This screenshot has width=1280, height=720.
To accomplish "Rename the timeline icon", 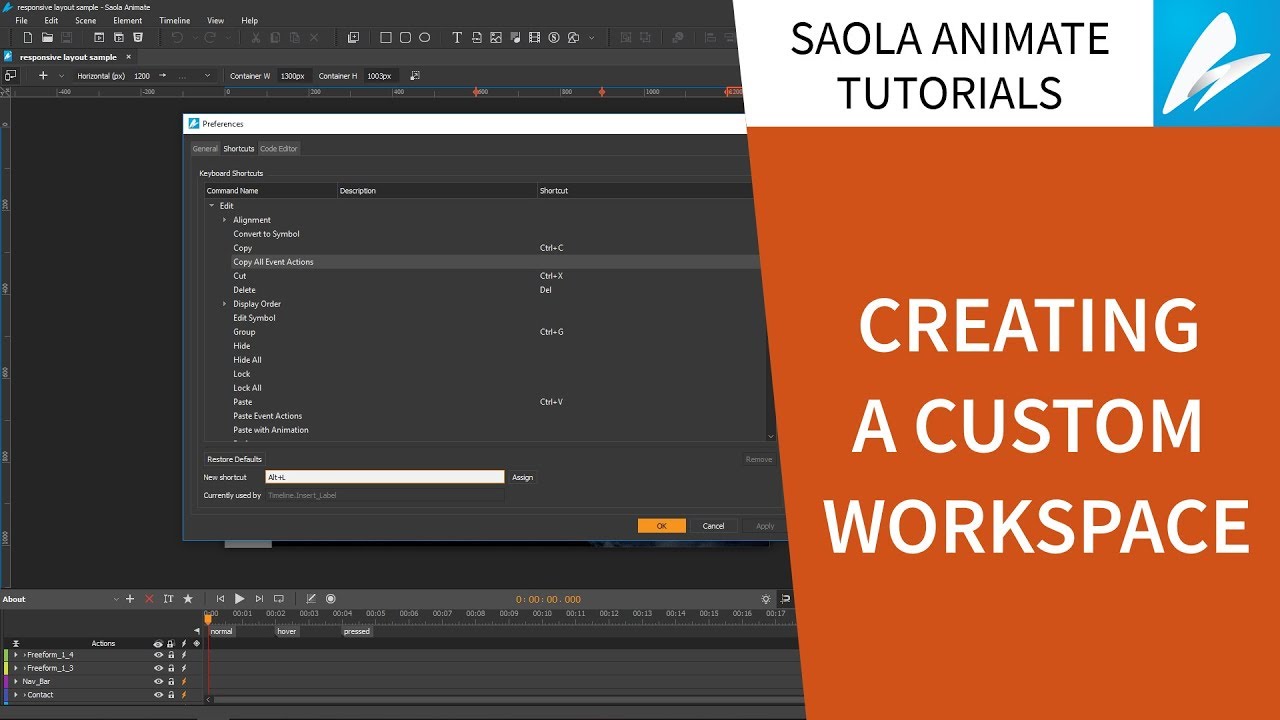I will (x=168, y=599).
